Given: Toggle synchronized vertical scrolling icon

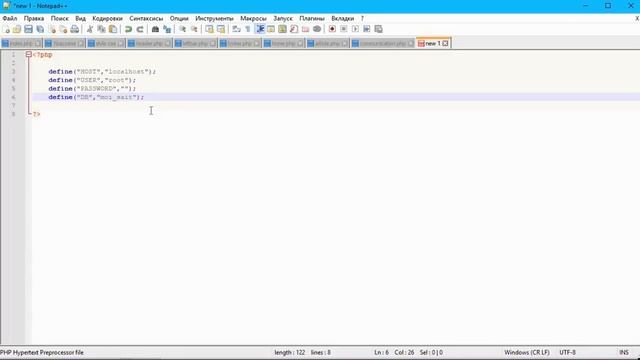Looking at the screenshot, I should [209, 29].
